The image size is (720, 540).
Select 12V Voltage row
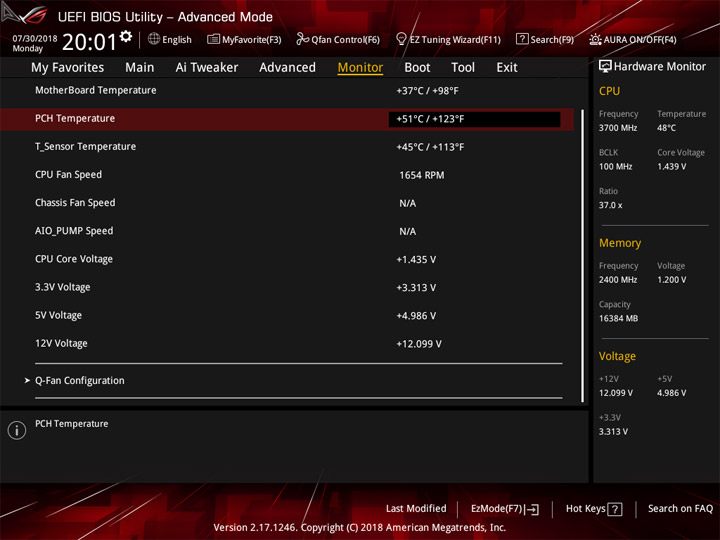pyautogui.click(x=287, y=343)
